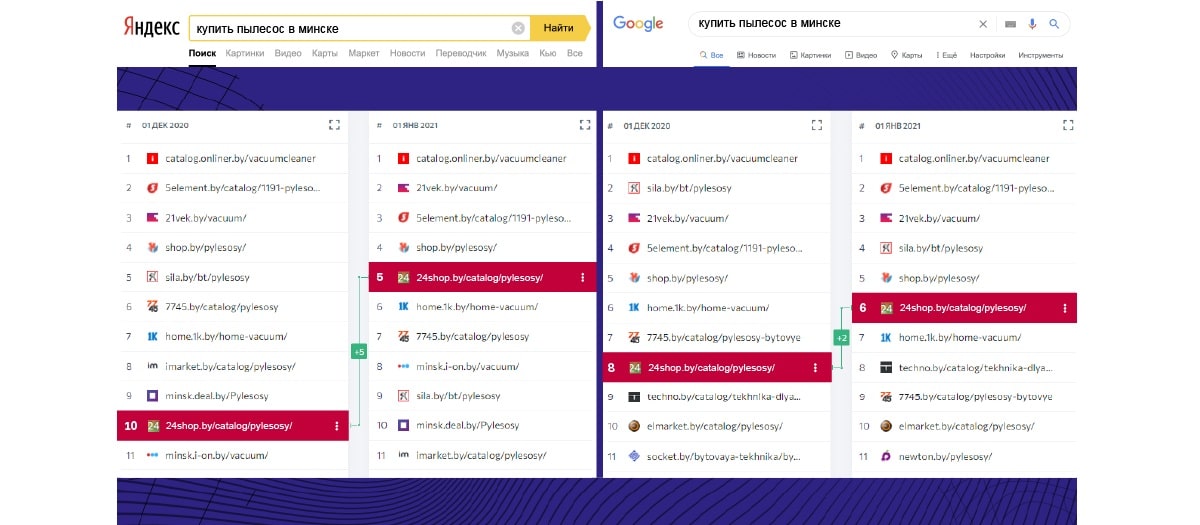The image size is (1200, 525).
Task: Expand the Google 01 ЯНВ 2021 panel to fullscreen
Action: 1067,125
